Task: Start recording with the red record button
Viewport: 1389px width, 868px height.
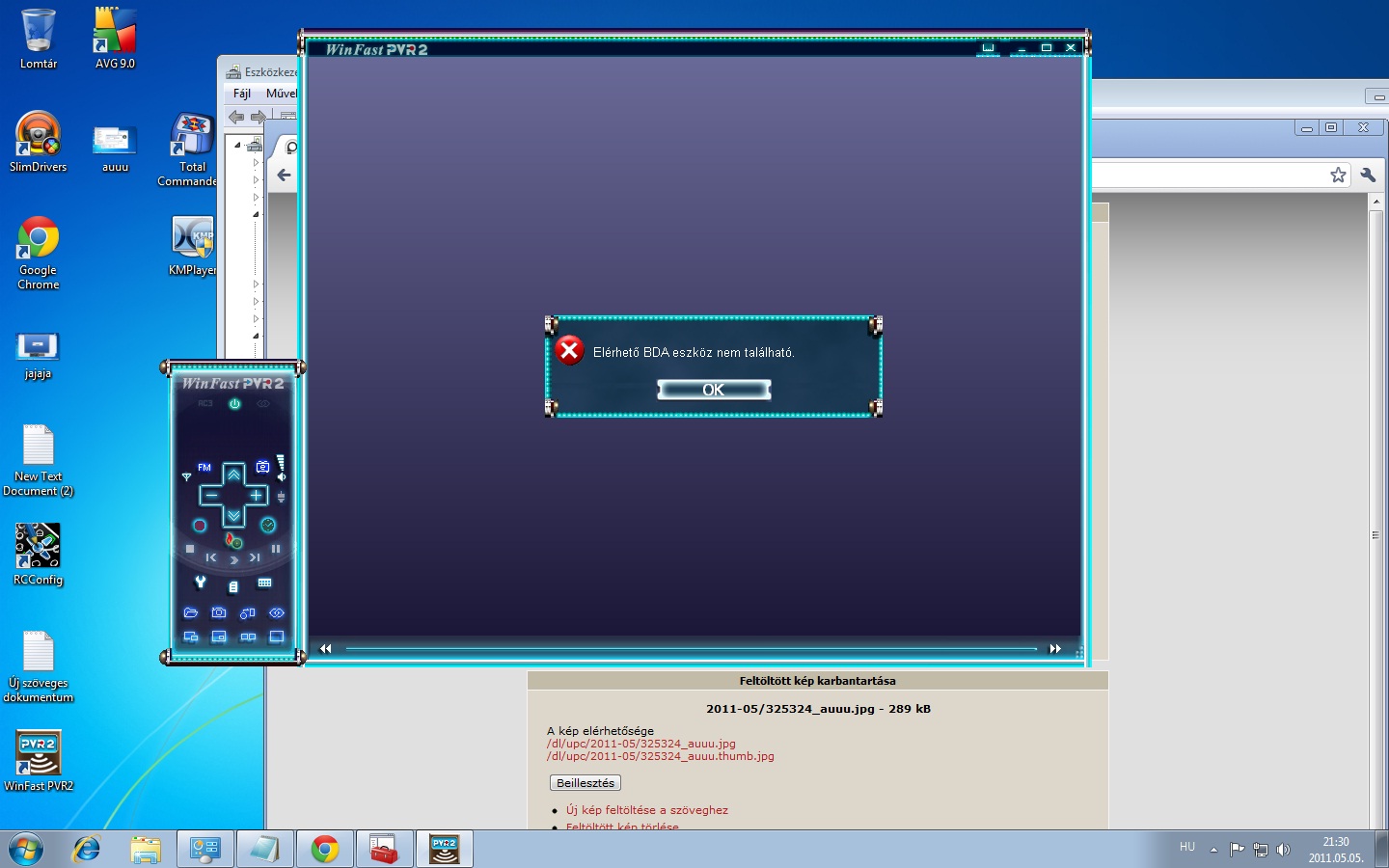Action: tap(200, 526)
